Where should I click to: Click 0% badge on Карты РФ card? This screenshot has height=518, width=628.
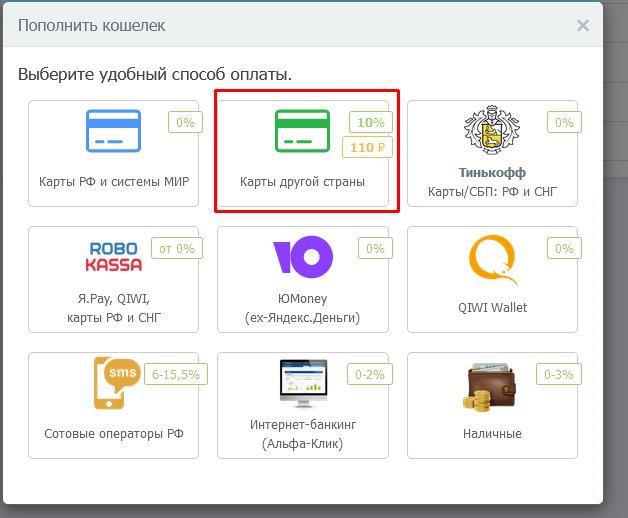pos(185,122)
